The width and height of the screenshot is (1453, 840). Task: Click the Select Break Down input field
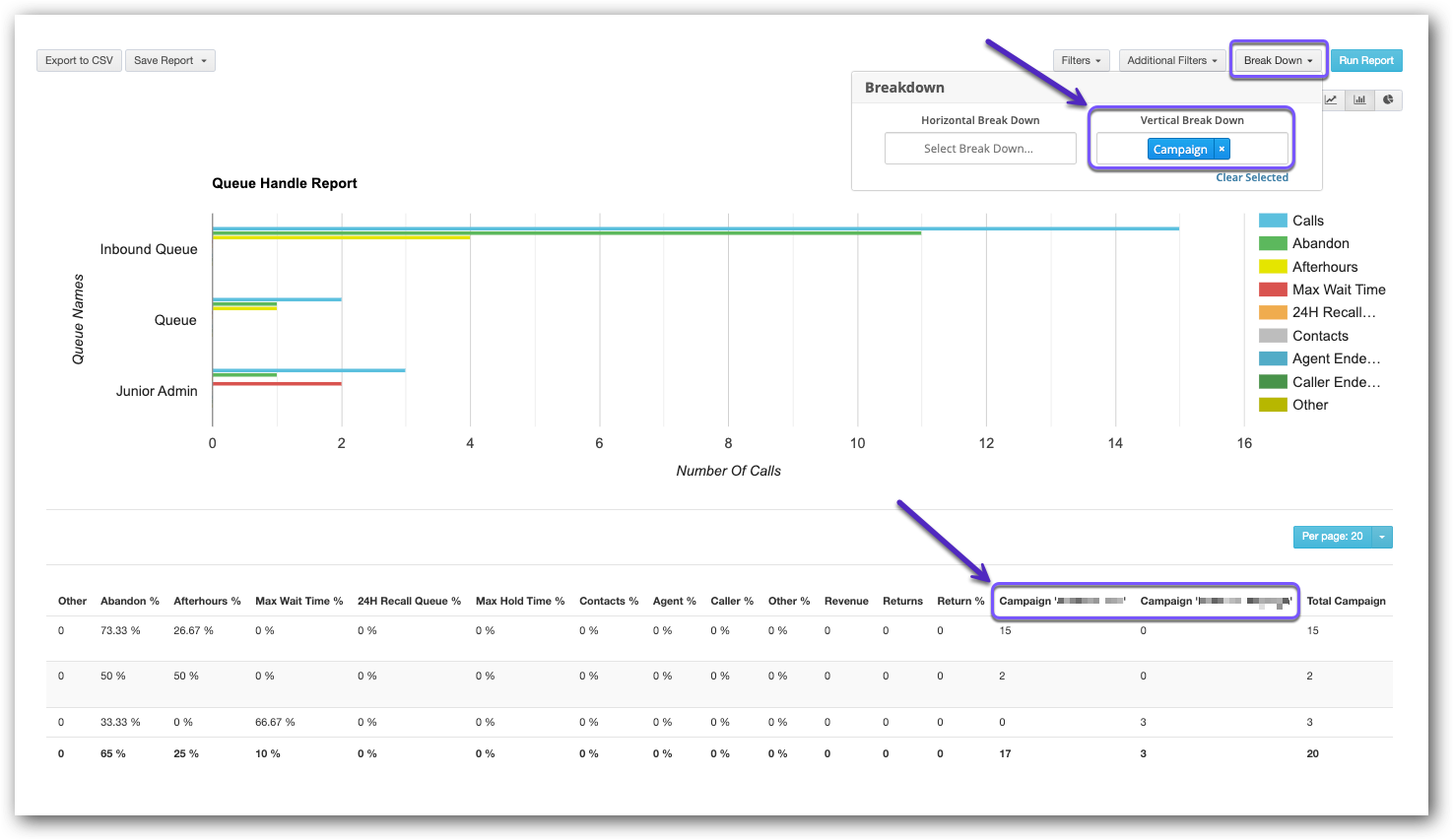click(x=979, y=148)
